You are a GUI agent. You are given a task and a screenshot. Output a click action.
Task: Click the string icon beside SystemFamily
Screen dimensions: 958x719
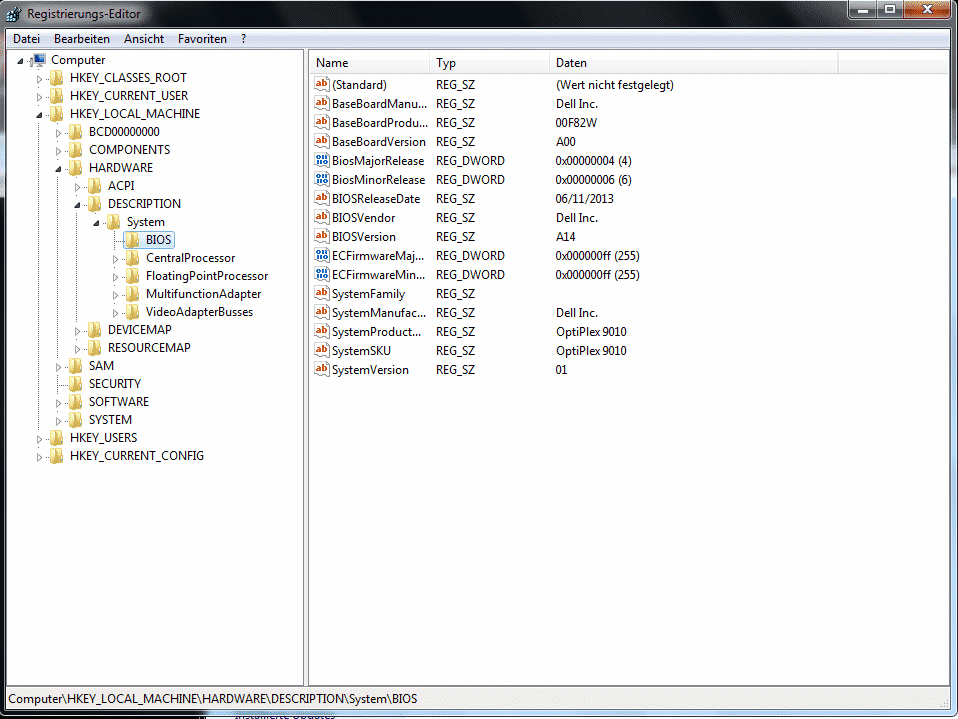(x=322, y=293)
